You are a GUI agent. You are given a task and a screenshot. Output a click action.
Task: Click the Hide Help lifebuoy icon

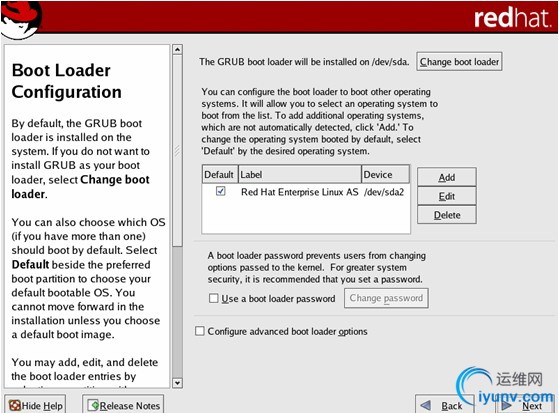click(x=15, y=405)
